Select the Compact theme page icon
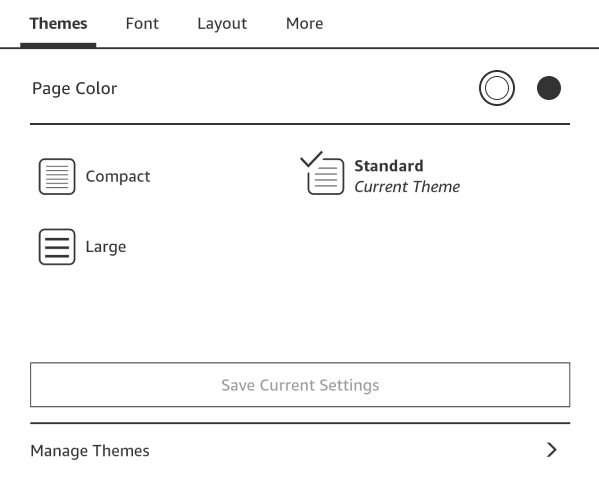Image resolution: width=599 pixels, height=477 pixels. coord(57,176)
